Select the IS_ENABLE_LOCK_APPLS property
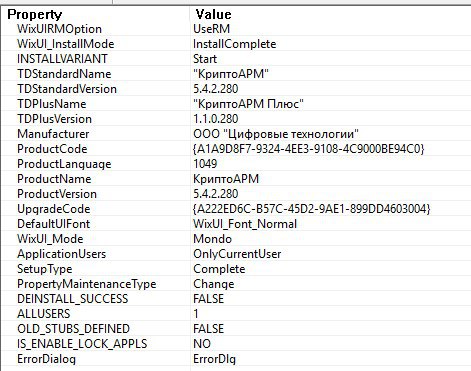 click(x=82, y=344)
